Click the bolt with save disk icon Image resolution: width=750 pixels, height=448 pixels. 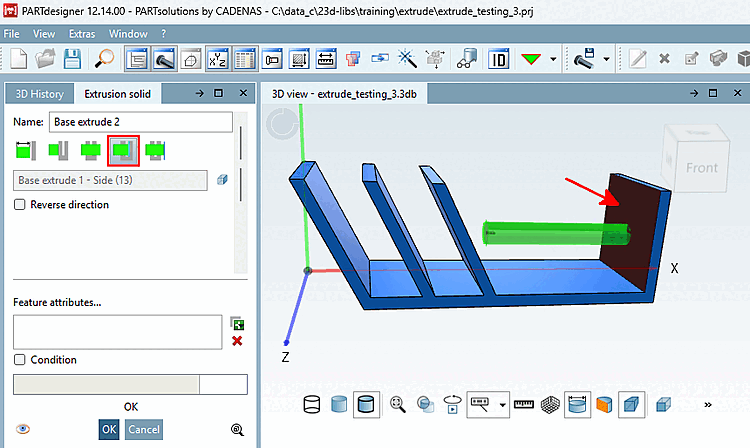584,59
